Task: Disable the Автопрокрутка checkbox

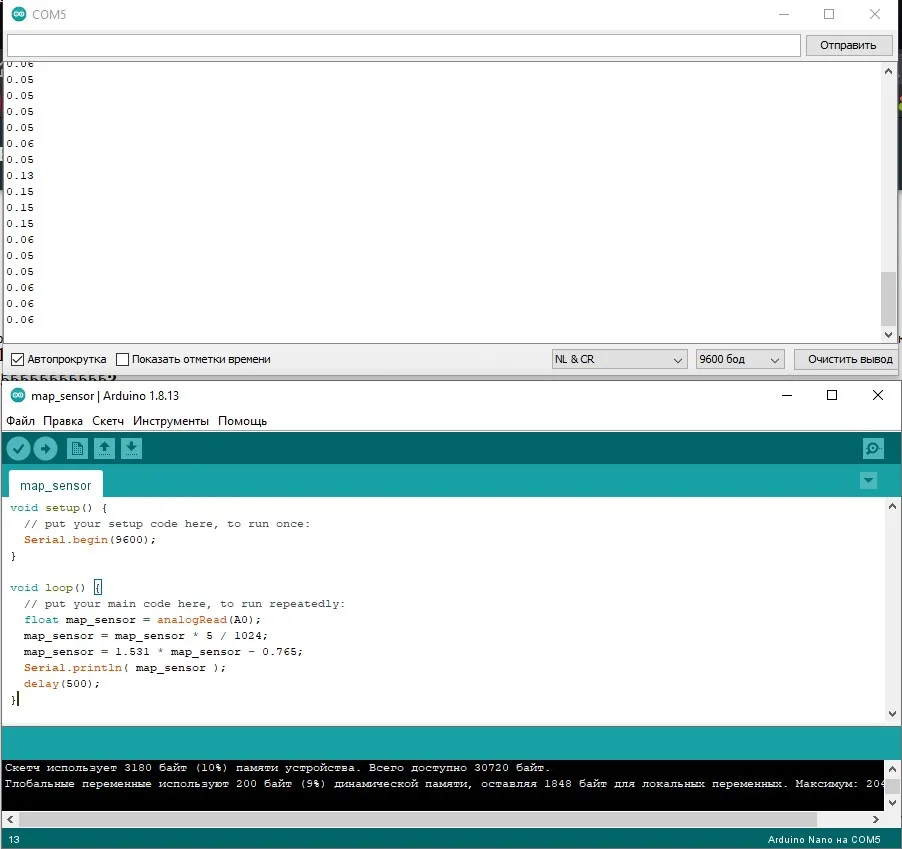Action: [x=17, y=359]
